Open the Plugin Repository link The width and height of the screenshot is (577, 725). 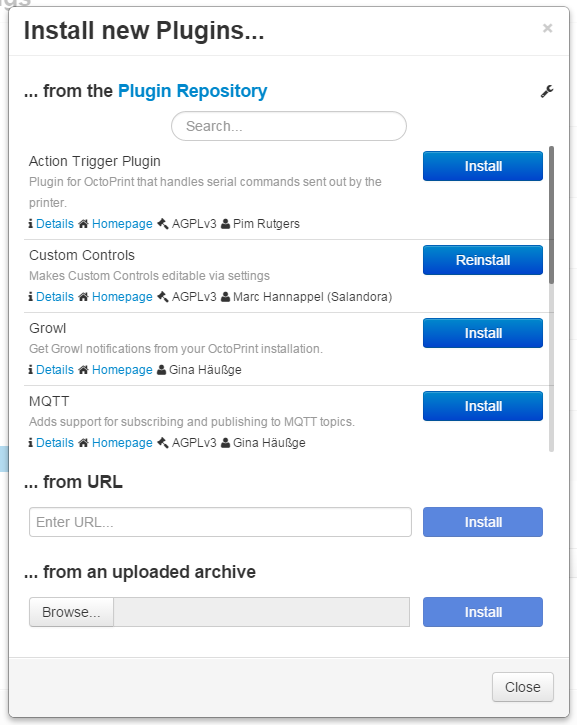click(192, 91)
